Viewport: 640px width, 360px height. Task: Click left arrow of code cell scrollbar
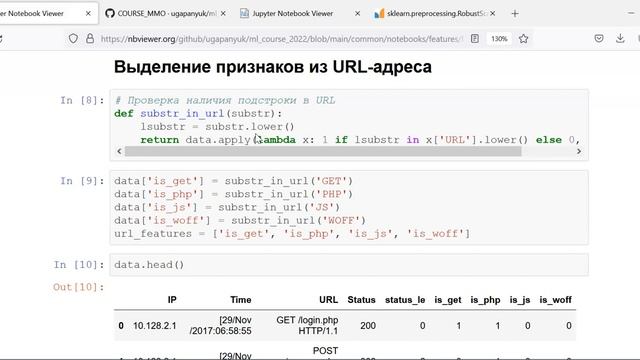(119, 151)
